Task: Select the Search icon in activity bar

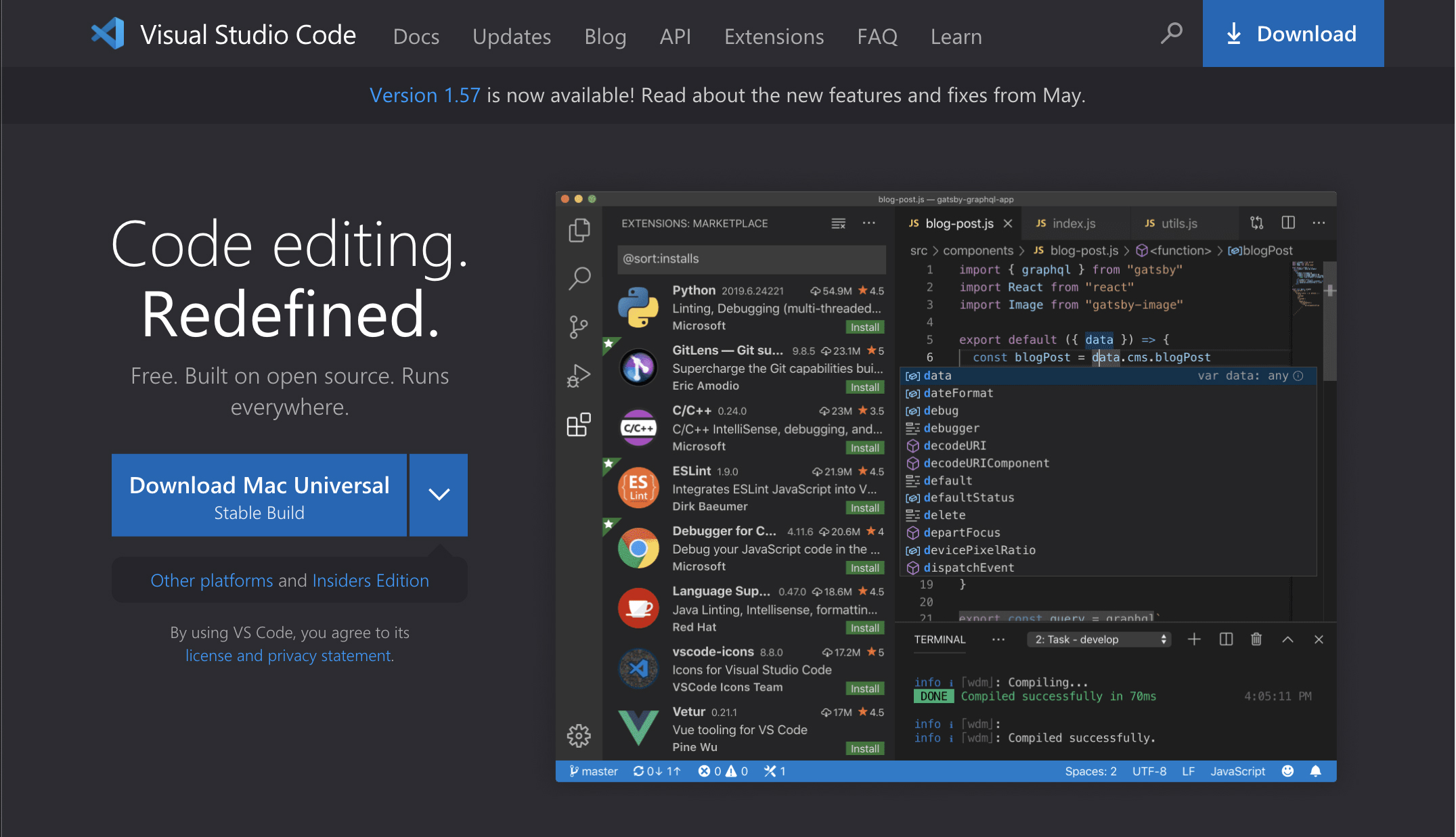Action: coord(579,278)
